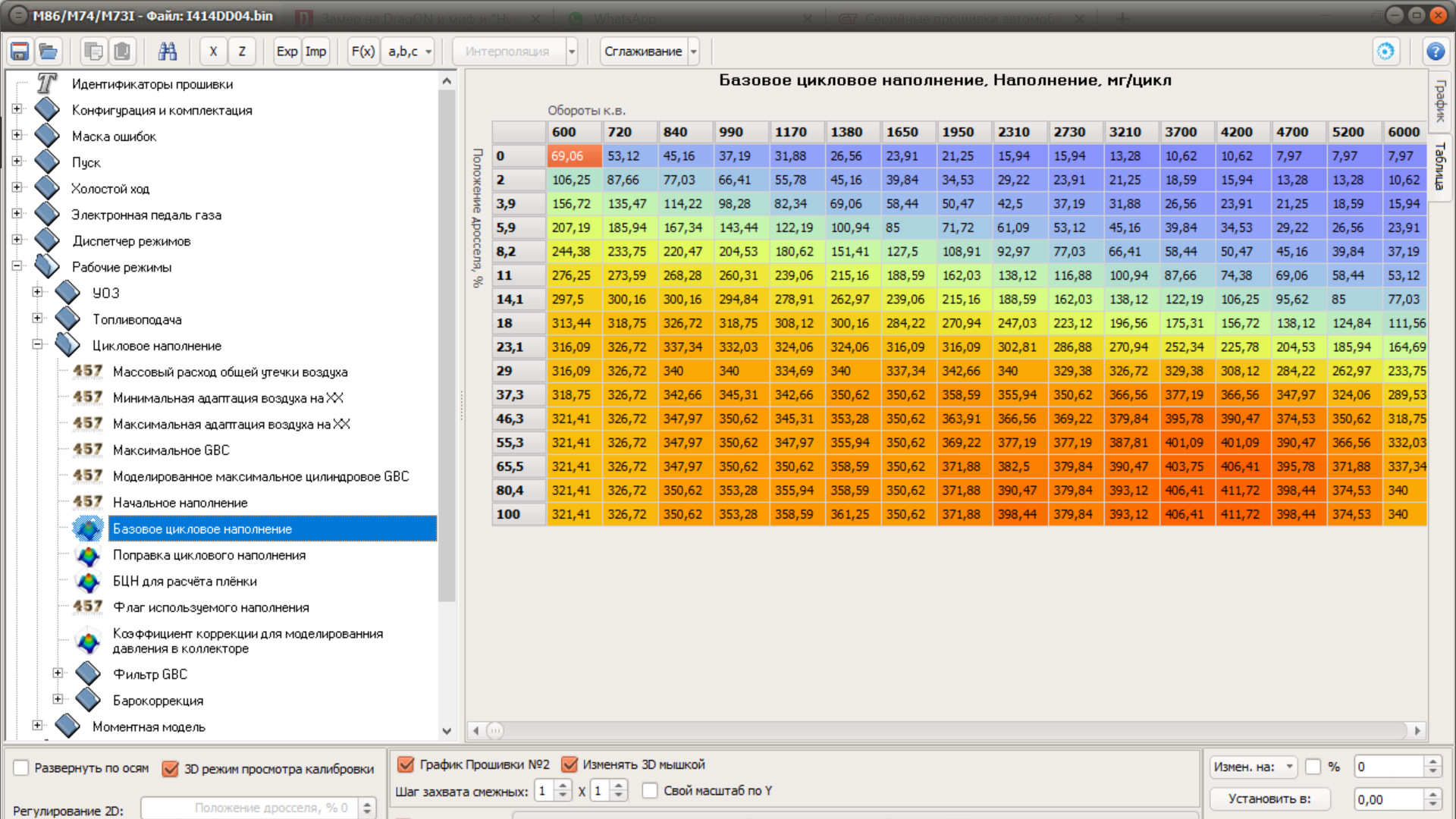Viewport: 1456px width, 819px height.
Task: Open the Сглаживание dropdown arrow
Action: click(x=693, y=52)
